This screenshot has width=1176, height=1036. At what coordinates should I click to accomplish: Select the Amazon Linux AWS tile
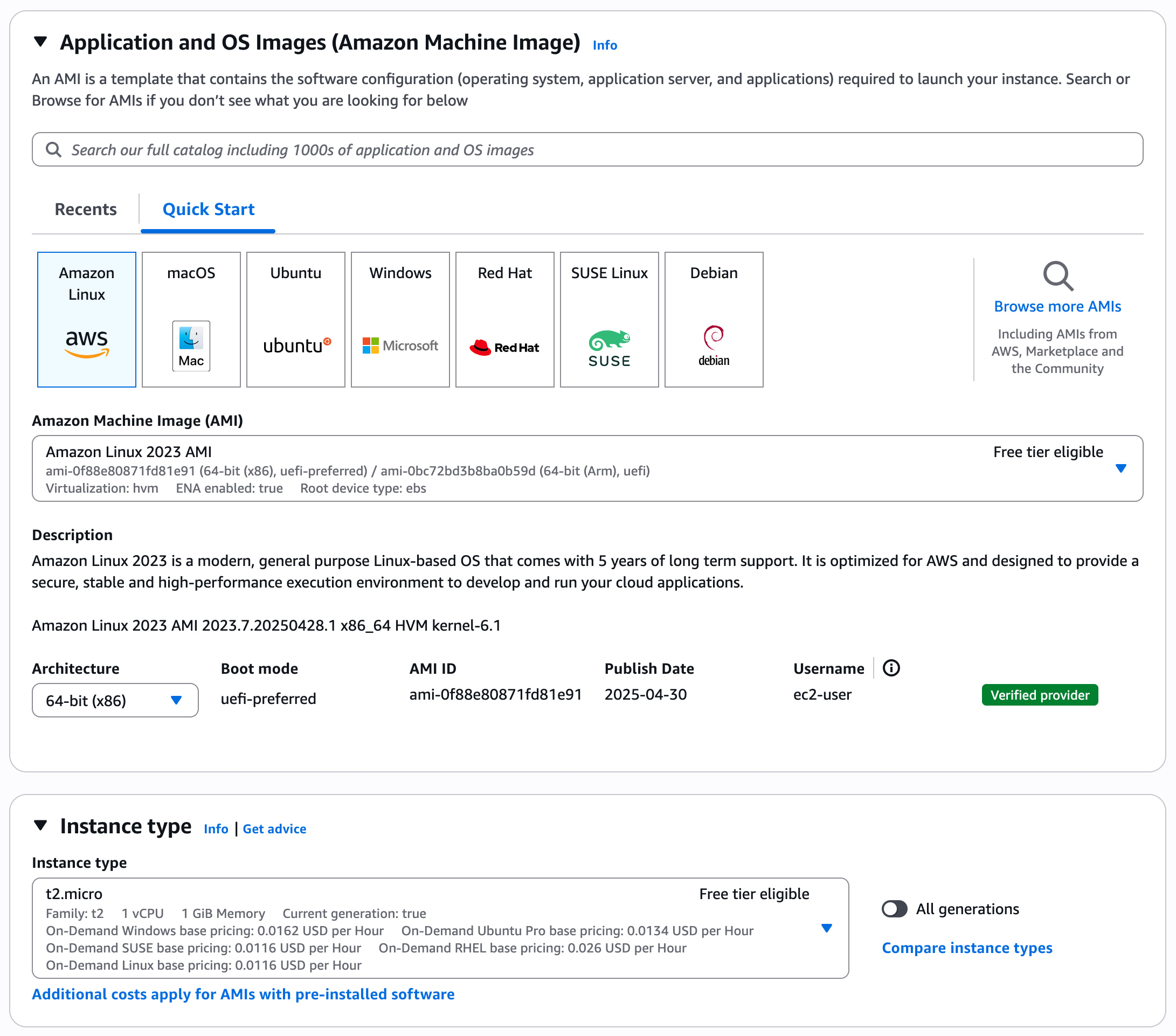pyautogui.click(x=86, y=320)
